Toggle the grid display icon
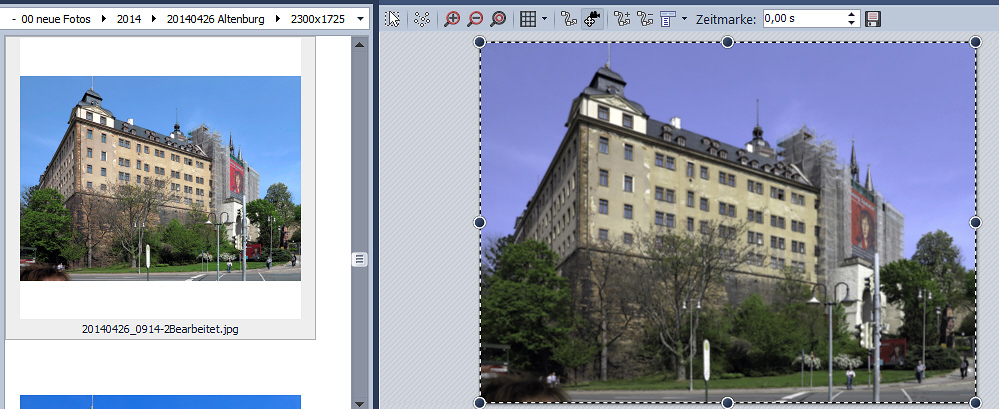Image resolution: width=999 pixels, height=409 pixels. coord(528,19)
